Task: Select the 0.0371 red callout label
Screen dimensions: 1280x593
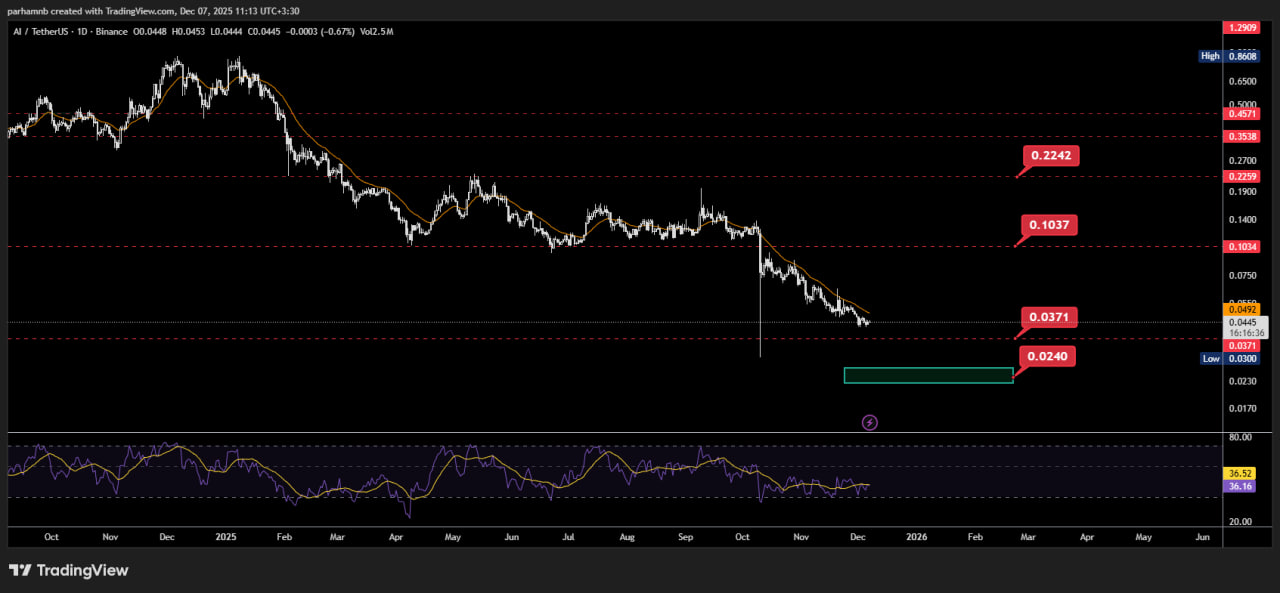Action: pos(1049,318)
